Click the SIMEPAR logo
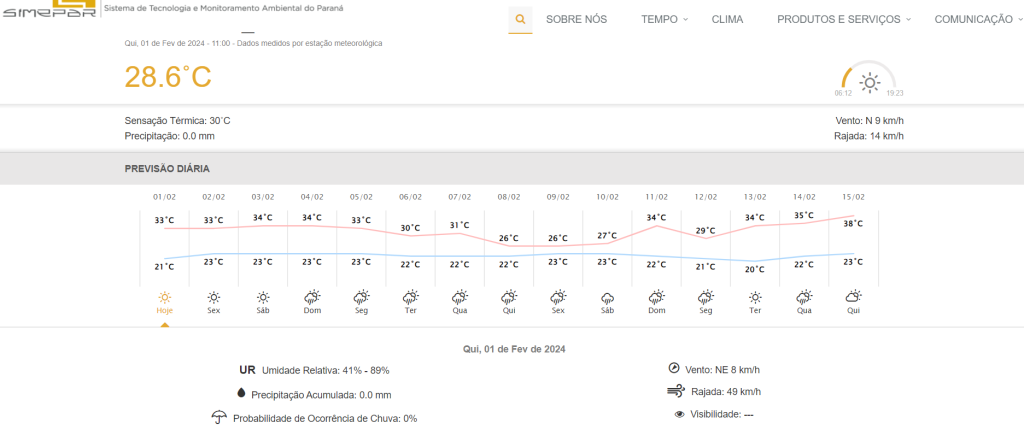This screenshot has height=447, width=1024. click(x=50, y=10)
